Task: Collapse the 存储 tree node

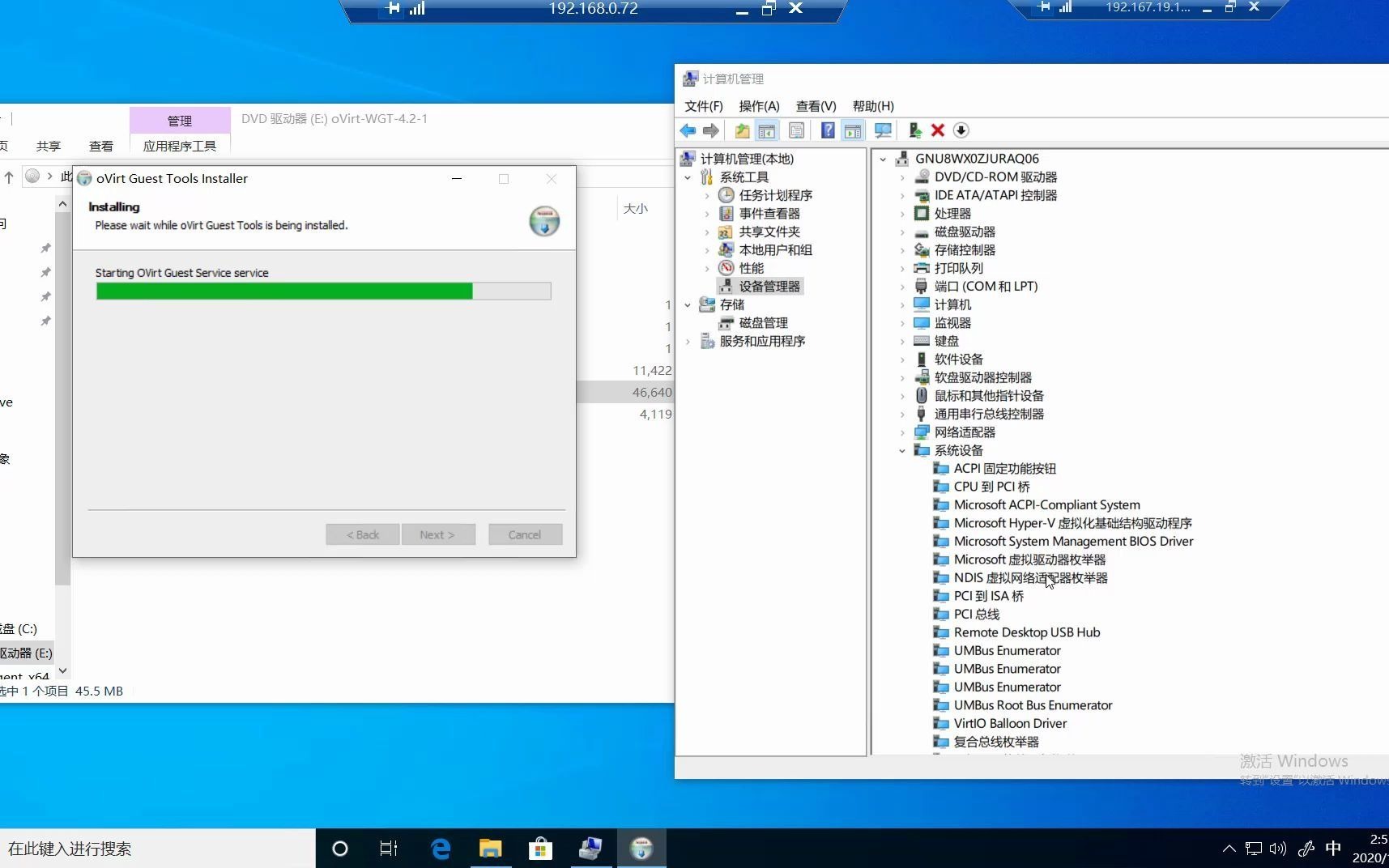Action: [688, 304]
